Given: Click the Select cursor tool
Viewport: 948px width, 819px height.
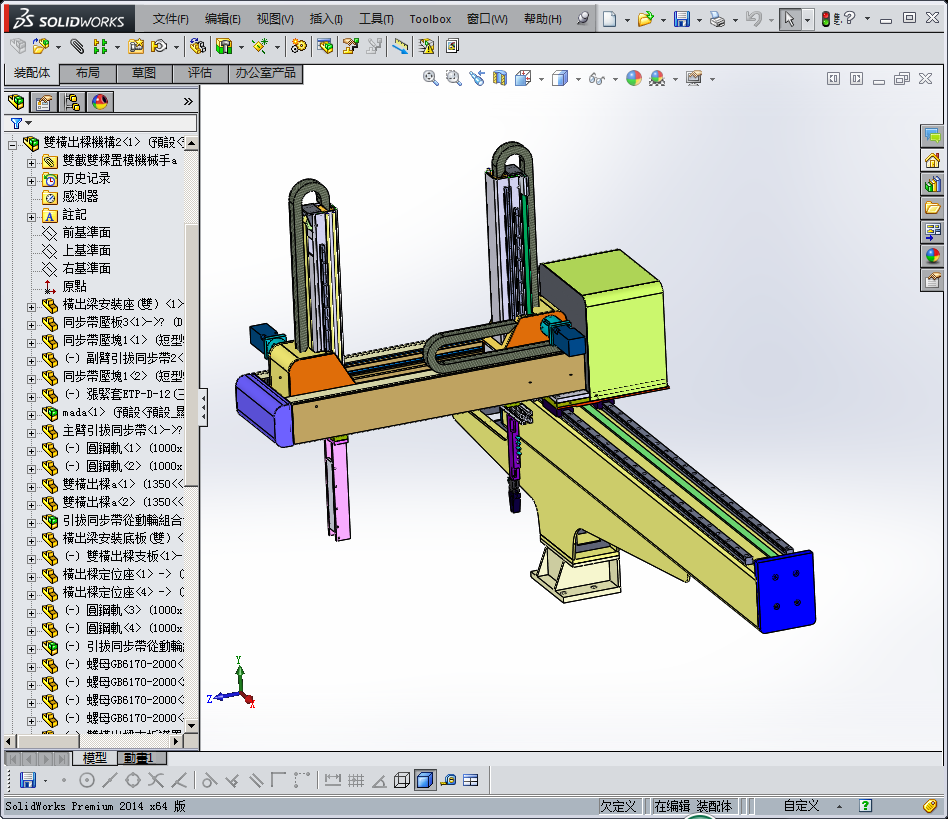Looking at the screenshot, I should [789, 19].
